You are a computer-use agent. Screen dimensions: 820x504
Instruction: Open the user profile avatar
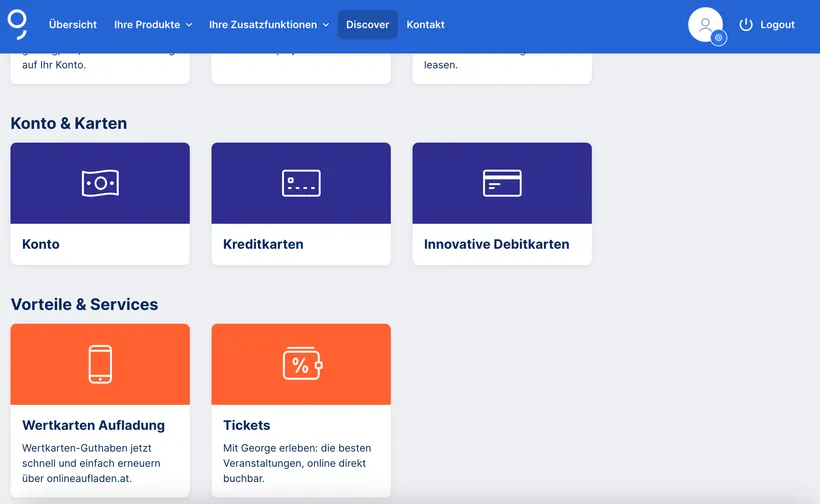705,24
